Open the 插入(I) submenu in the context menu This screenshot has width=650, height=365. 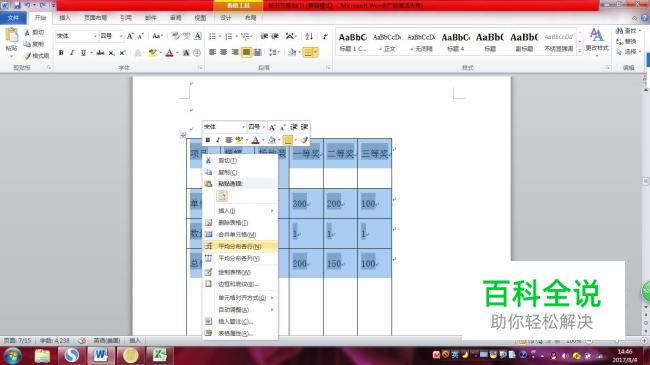tap(240, 211)
